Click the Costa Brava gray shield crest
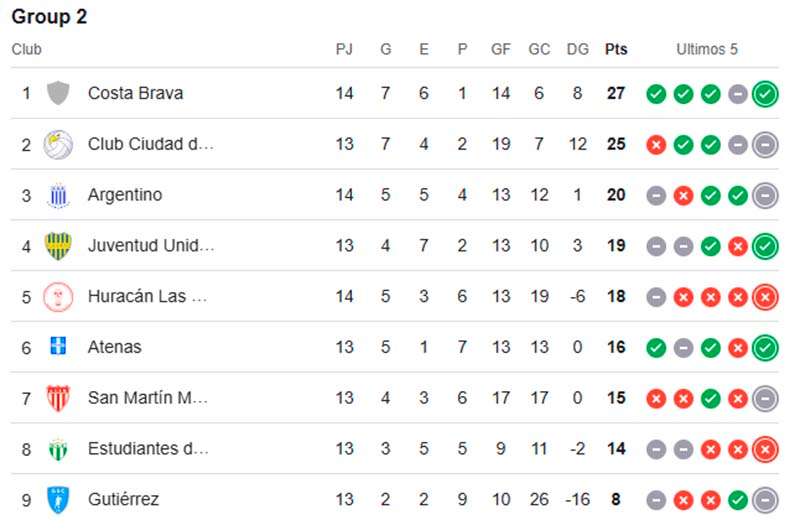 click(58, 93)
